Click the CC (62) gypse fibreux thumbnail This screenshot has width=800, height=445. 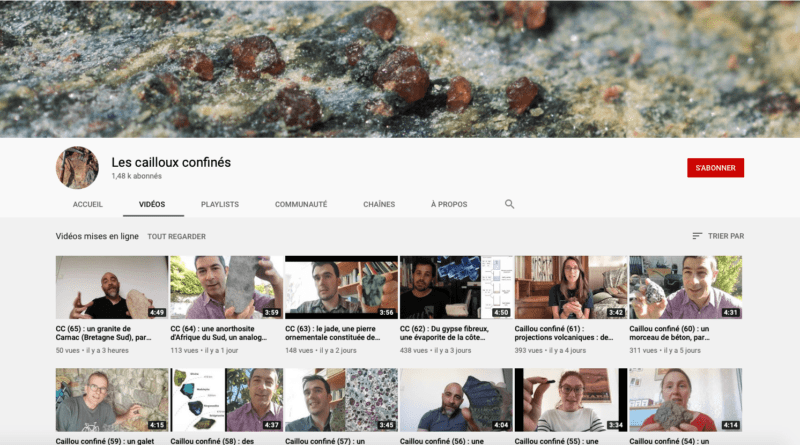point(456,287)
